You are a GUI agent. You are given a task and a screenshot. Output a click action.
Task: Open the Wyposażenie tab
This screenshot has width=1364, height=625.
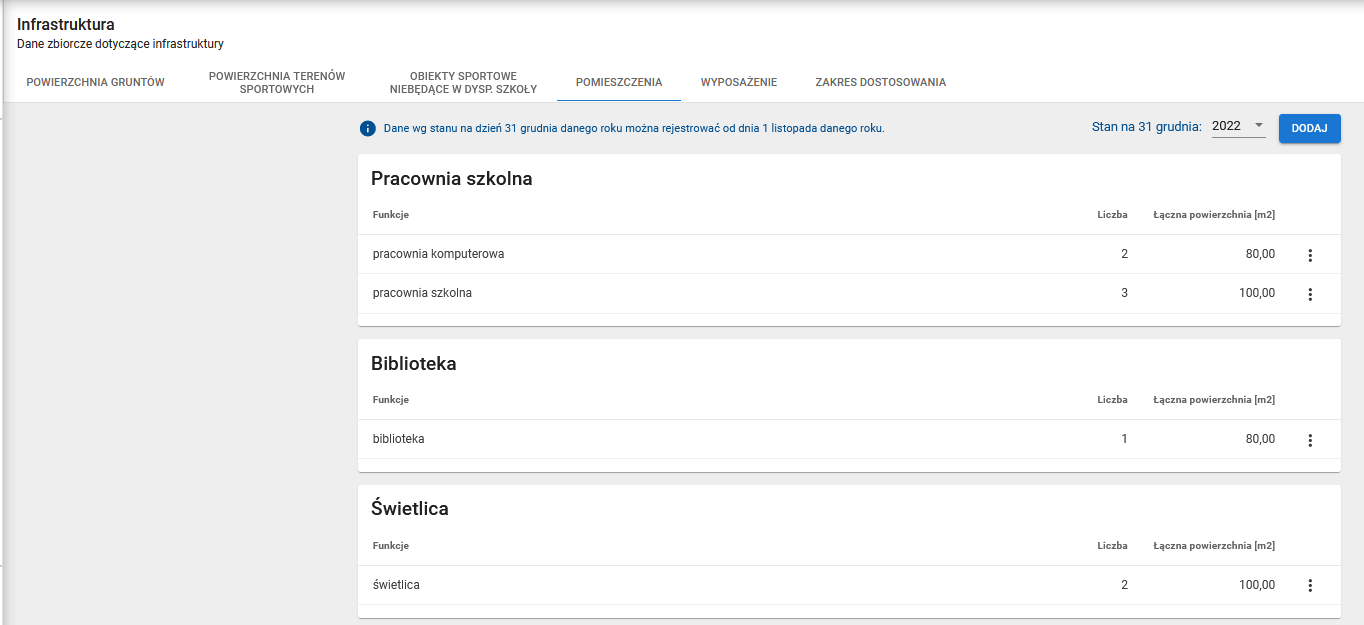(x=739, y=82)
